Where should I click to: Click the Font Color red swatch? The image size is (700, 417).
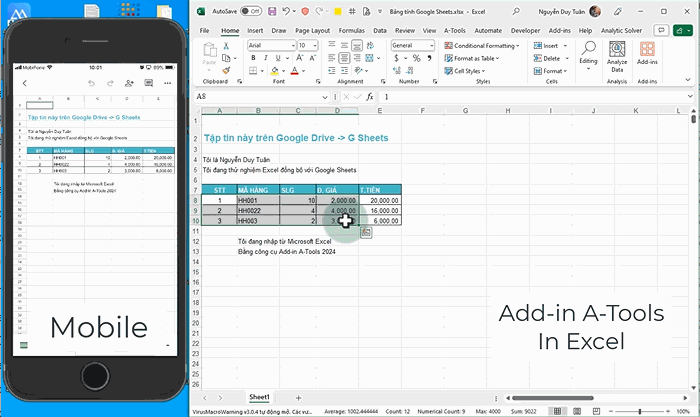click(x=295, y=71)
